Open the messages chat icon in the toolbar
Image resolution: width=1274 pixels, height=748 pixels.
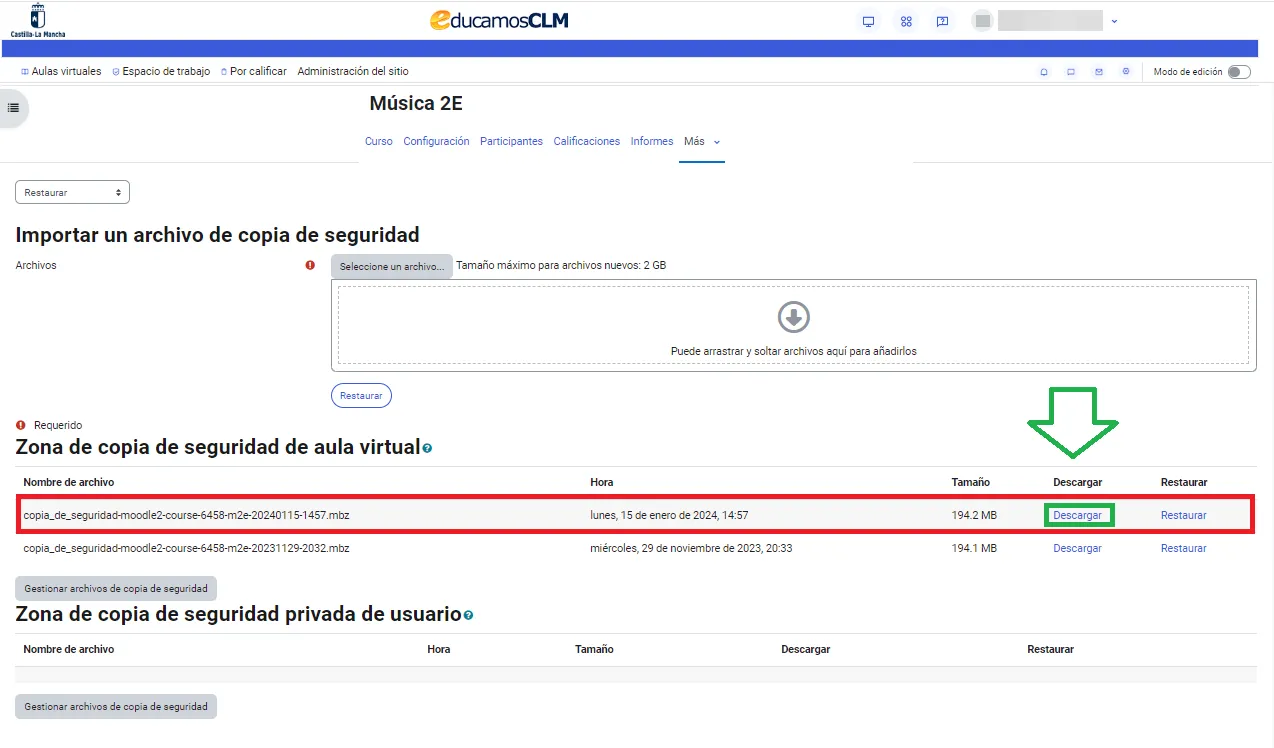pos(1071,71)
